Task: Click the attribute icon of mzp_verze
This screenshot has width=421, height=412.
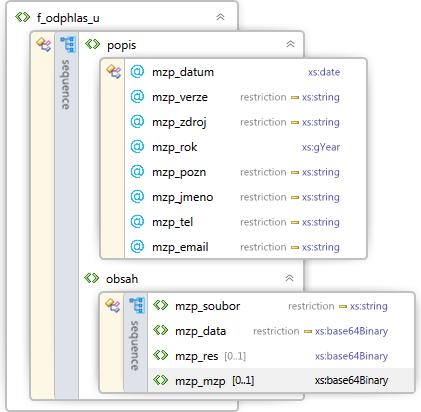Action: [137, 97]
